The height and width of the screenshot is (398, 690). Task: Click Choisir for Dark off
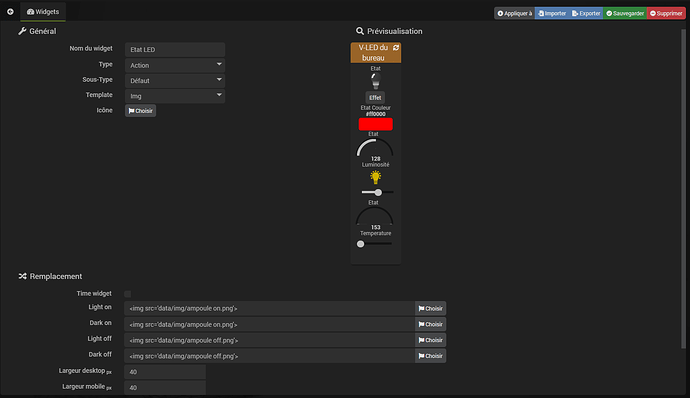[x=430, y=356]
